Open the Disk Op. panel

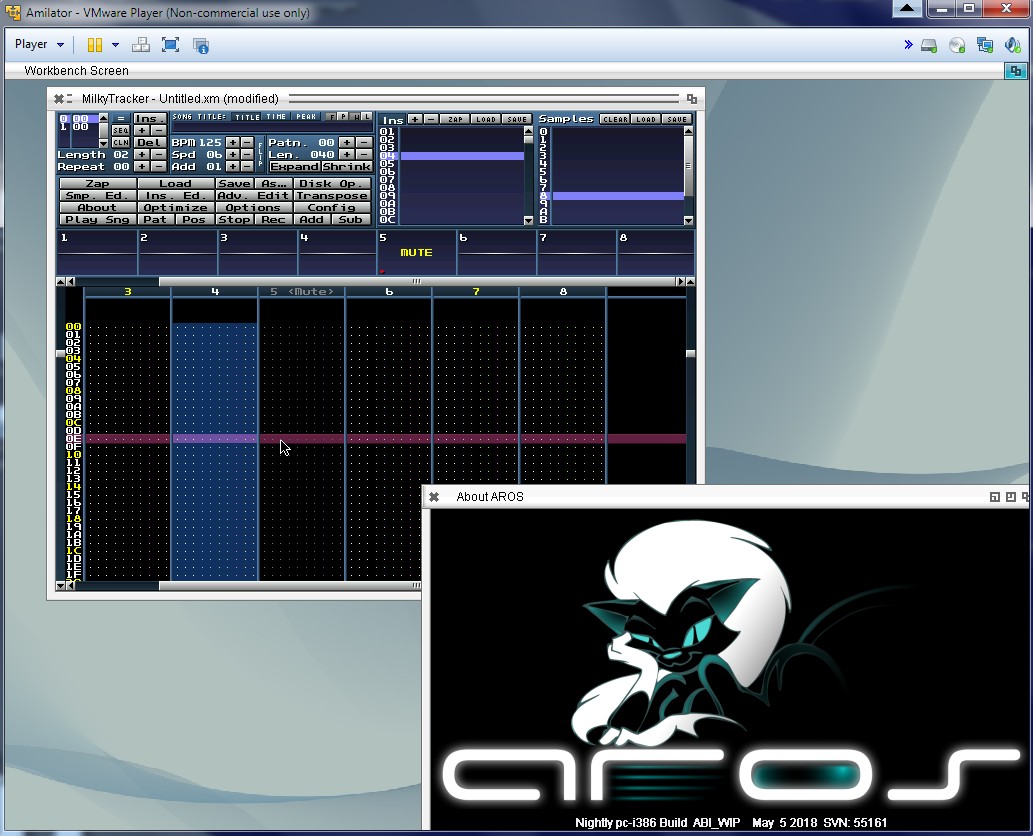click(332, 184)
